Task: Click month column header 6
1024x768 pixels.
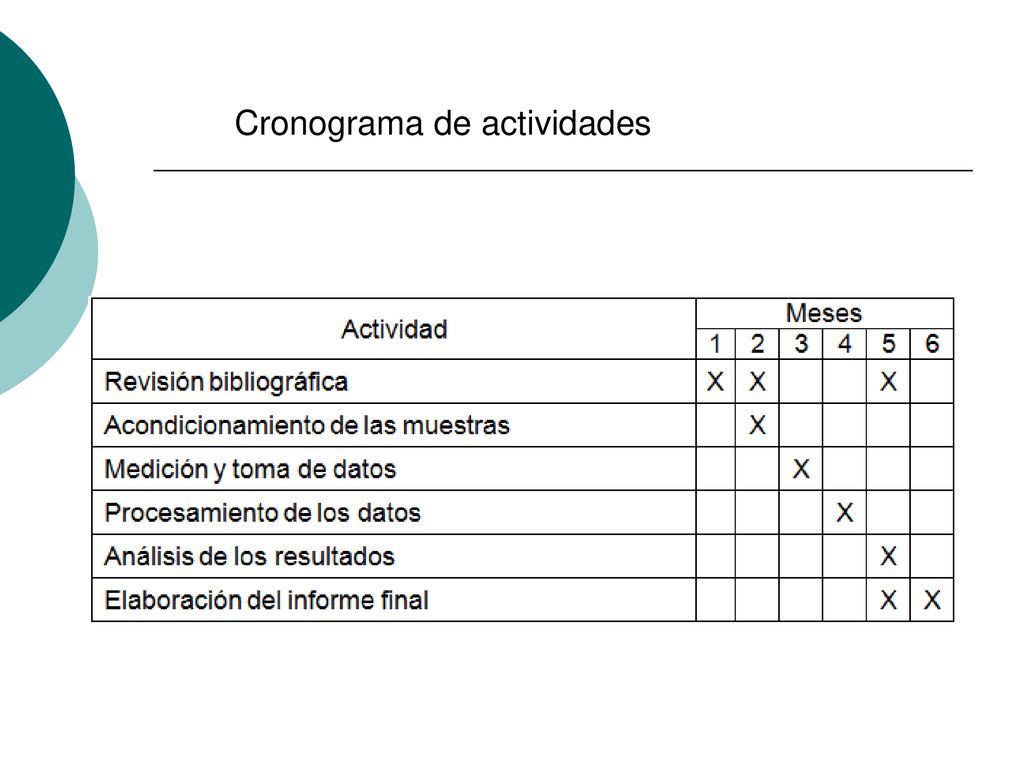Action: tap(932, 344)
